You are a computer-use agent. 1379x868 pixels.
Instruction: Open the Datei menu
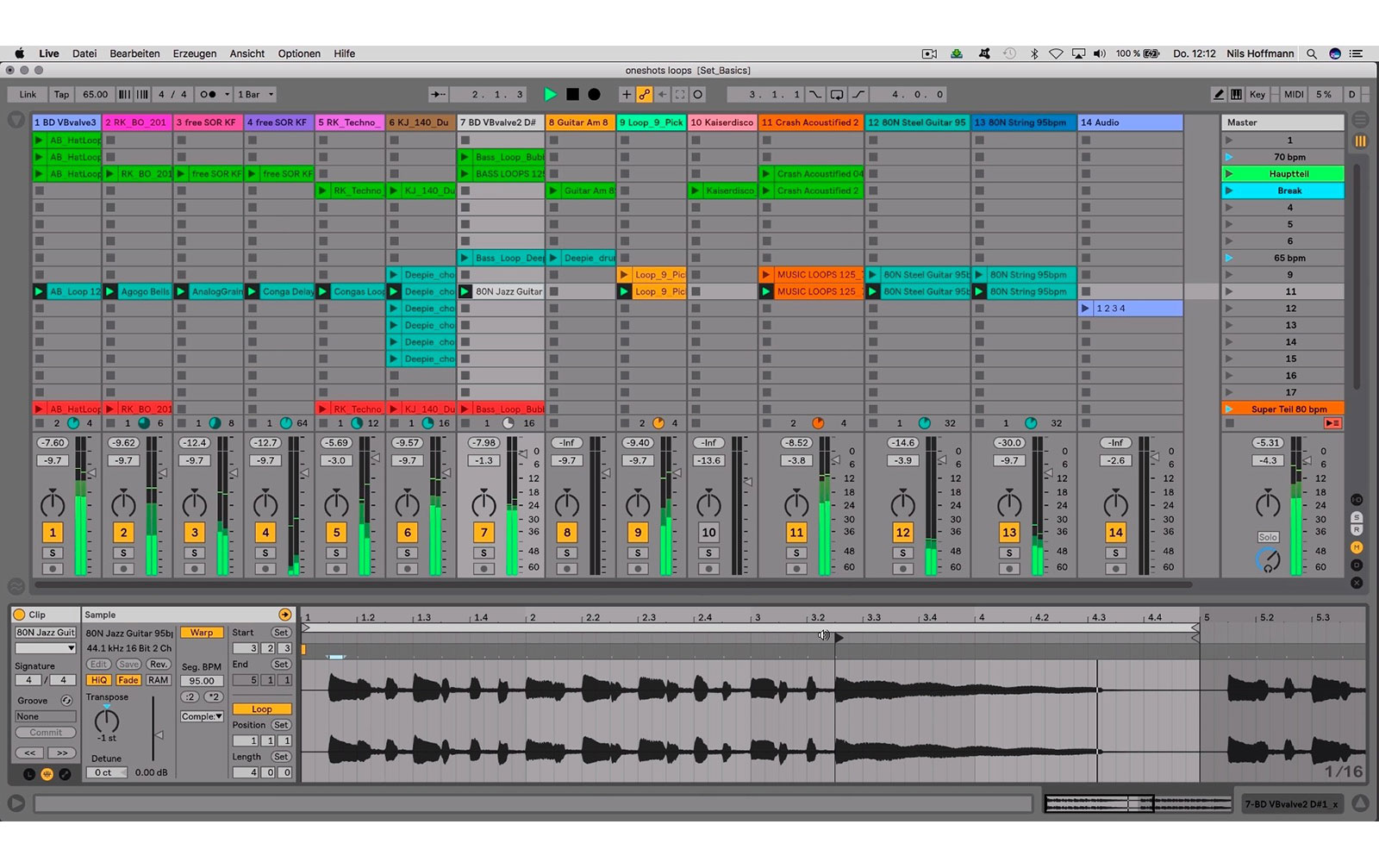coord(84,53)
